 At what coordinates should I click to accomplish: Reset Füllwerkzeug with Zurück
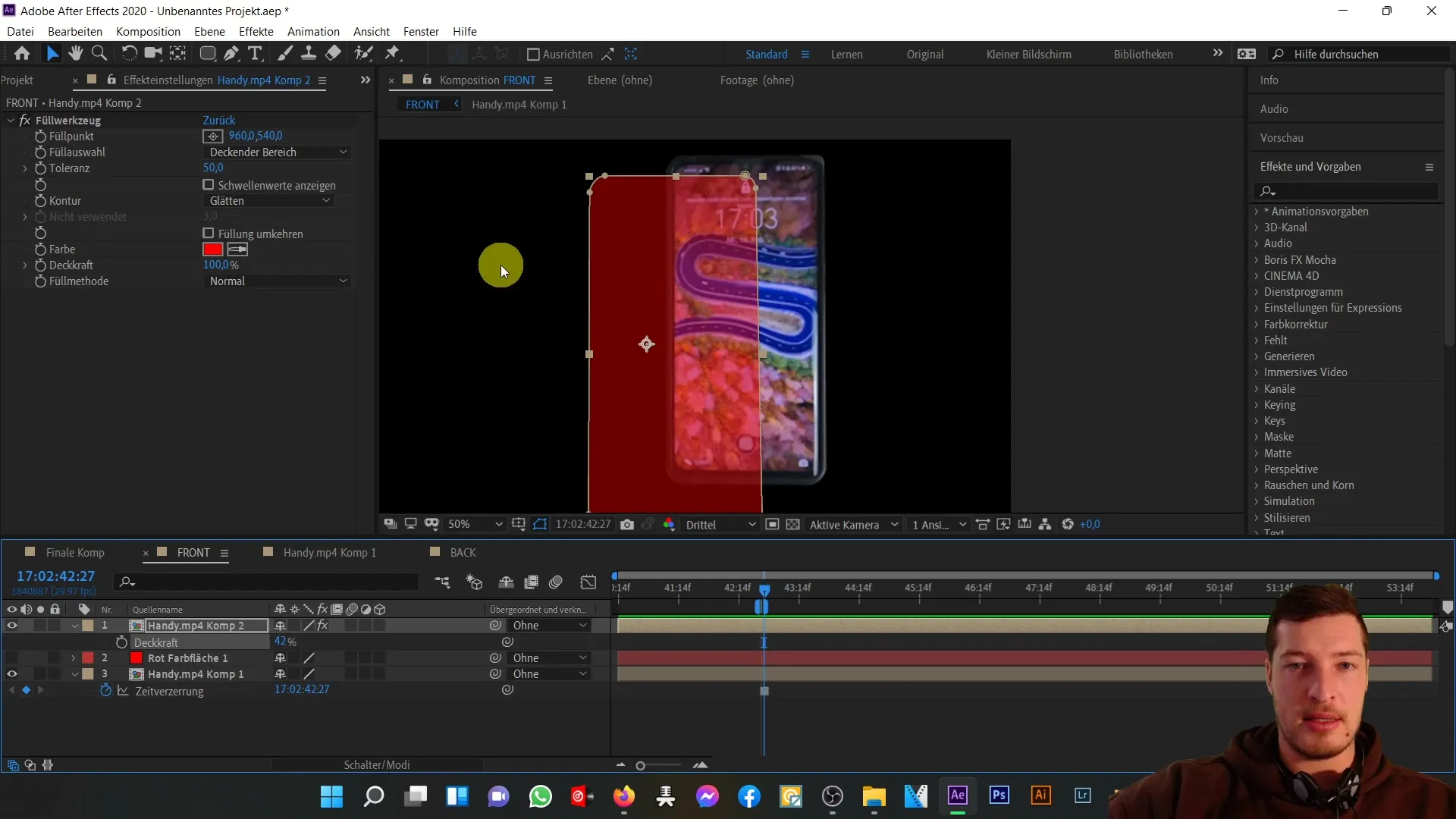(x=219, y=121)
